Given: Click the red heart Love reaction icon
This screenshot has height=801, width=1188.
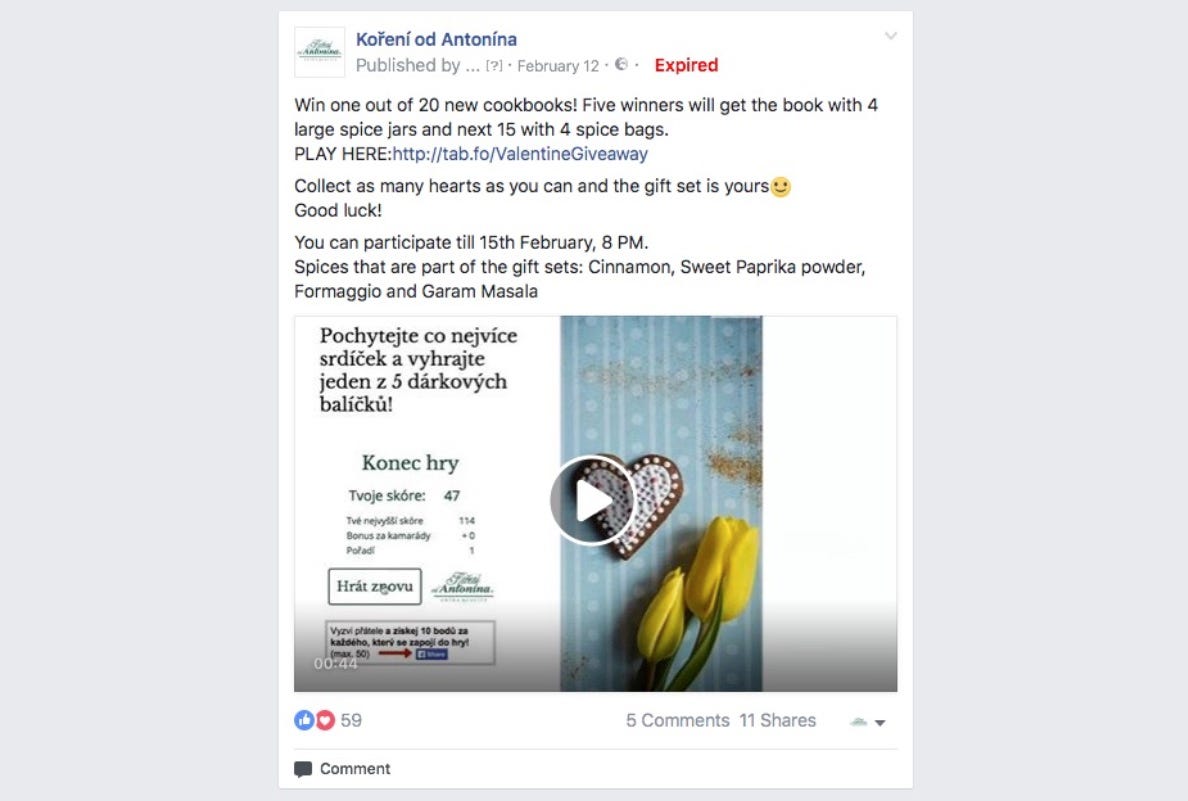Looking at the screenshot, I should coord(325,720).
